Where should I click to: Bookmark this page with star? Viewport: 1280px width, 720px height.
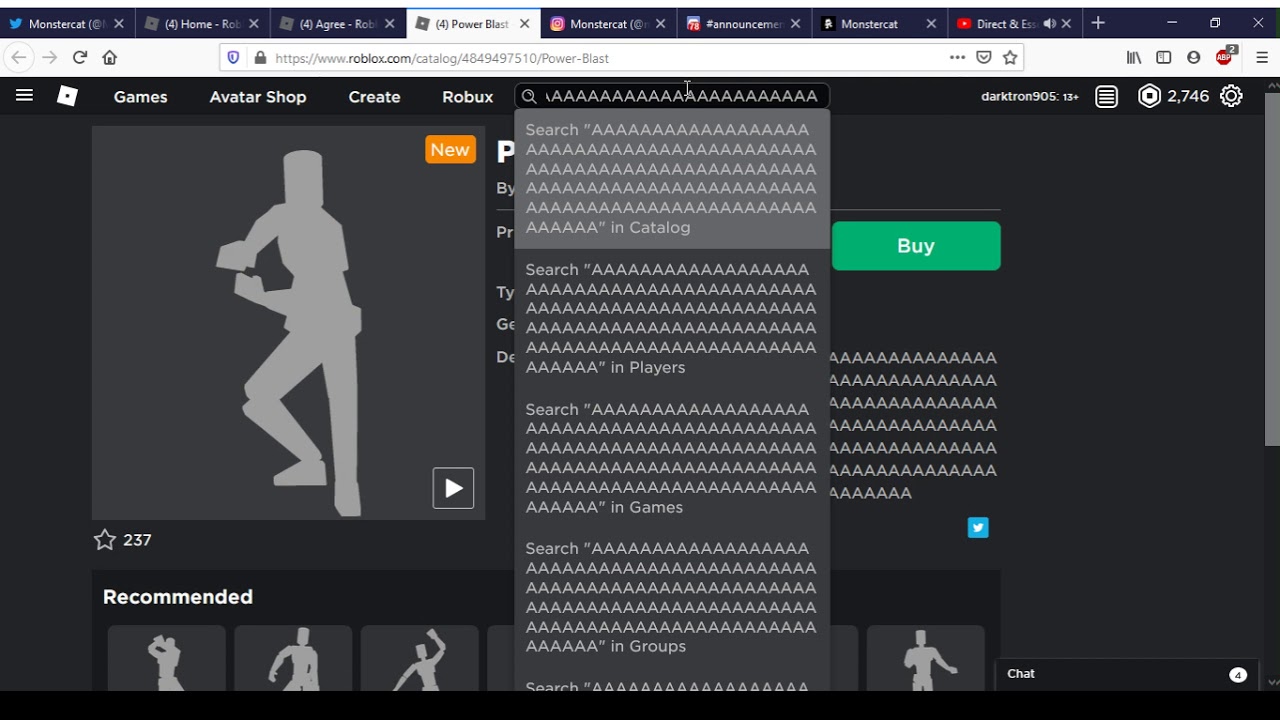click(x=1010, y=58)
